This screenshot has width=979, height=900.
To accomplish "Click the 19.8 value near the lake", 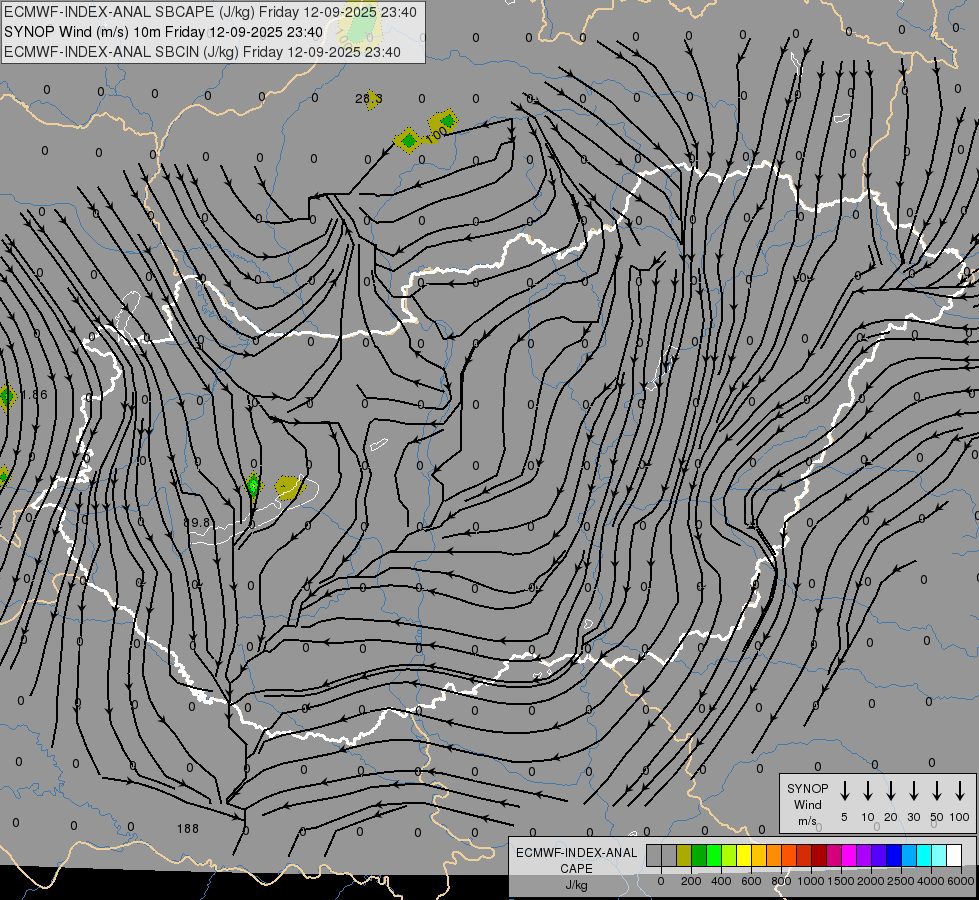I will pyautogui.click(x=197, y=522).
